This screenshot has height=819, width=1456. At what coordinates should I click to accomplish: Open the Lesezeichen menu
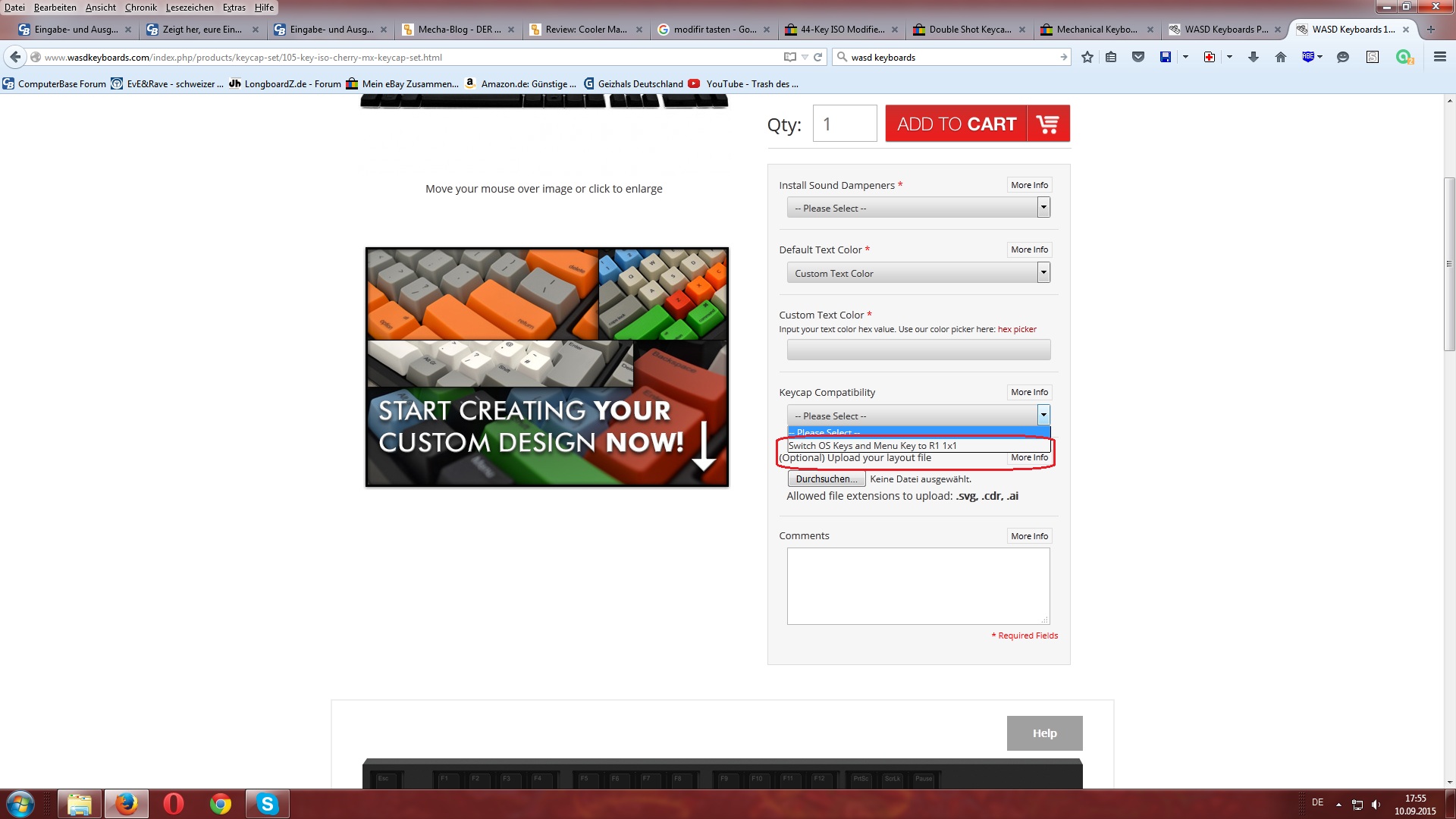(x=189, y=8)
